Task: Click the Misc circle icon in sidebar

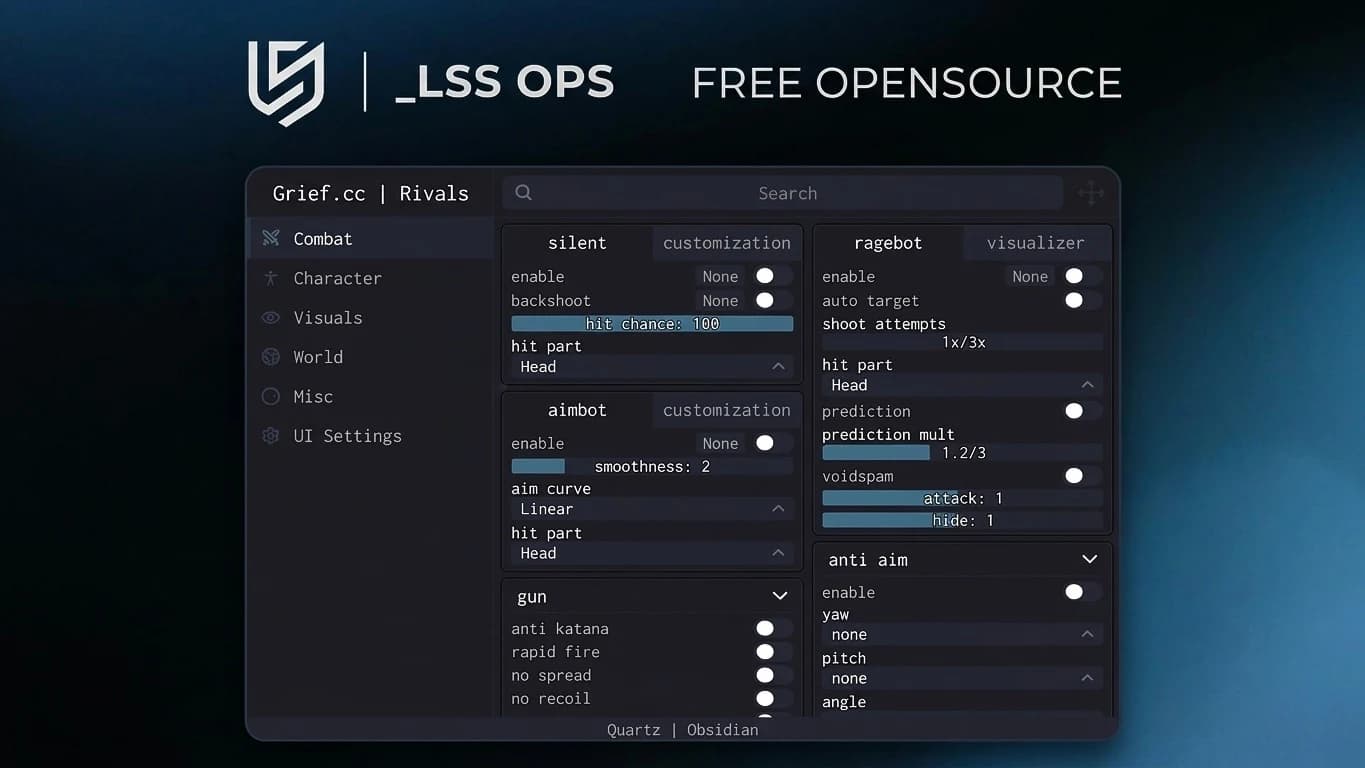Action: click(x=270, y=396)
